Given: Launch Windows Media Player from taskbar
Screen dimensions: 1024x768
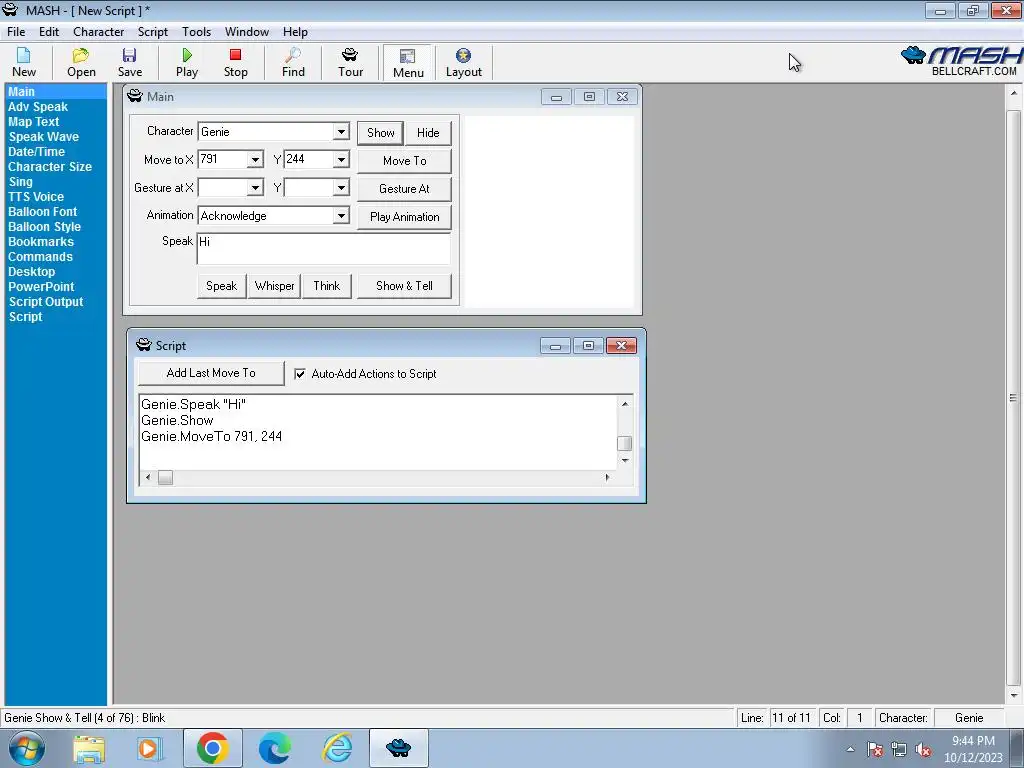Looking at the screenshot, I should (149, 748).
